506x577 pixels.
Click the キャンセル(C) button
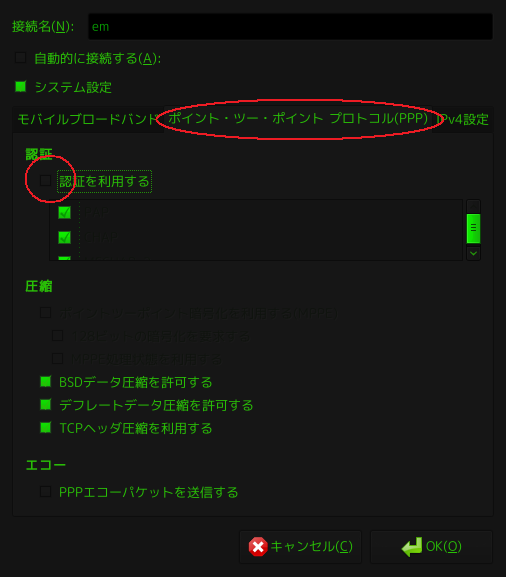tap(300, 546)
